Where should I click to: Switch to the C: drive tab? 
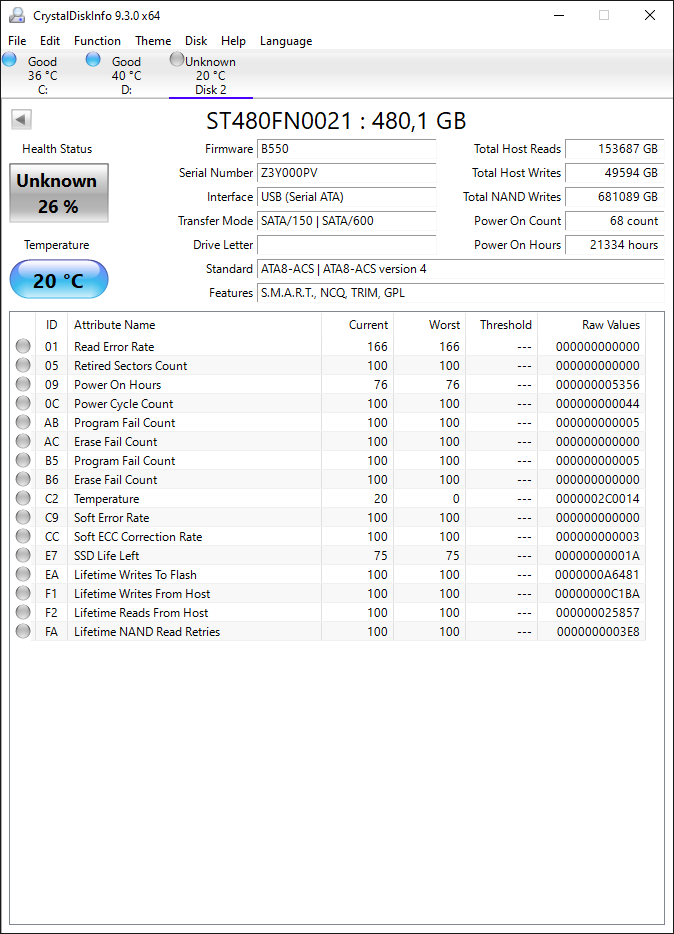click(42, 75)
